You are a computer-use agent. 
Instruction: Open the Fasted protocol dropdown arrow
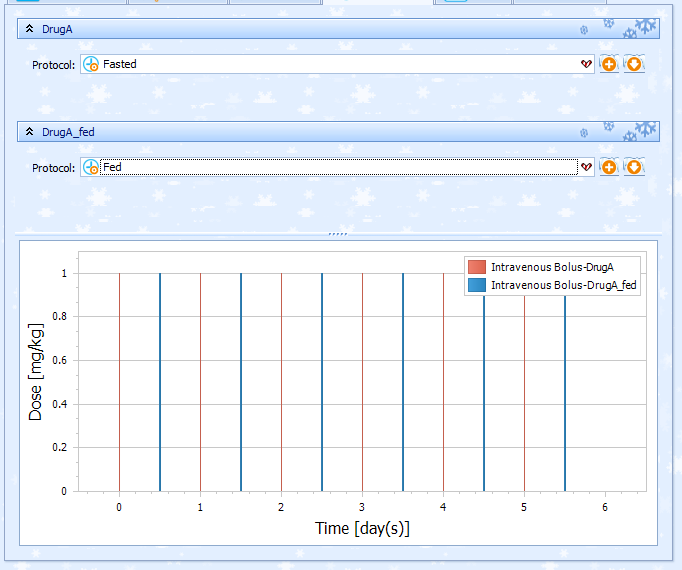[586, 64]
